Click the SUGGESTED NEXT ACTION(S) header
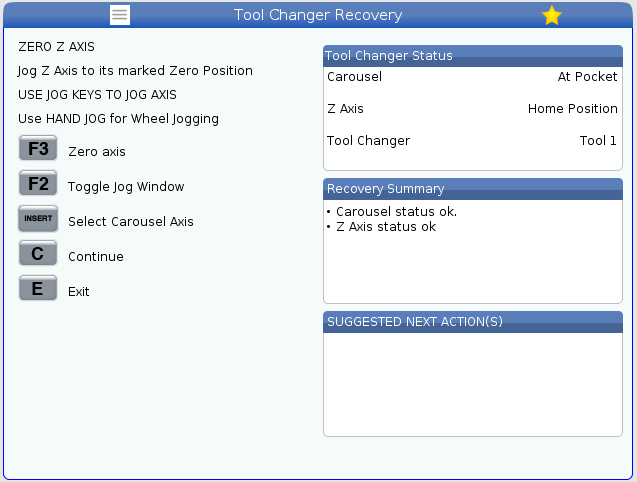637x482 pixels. coord(473,322)
